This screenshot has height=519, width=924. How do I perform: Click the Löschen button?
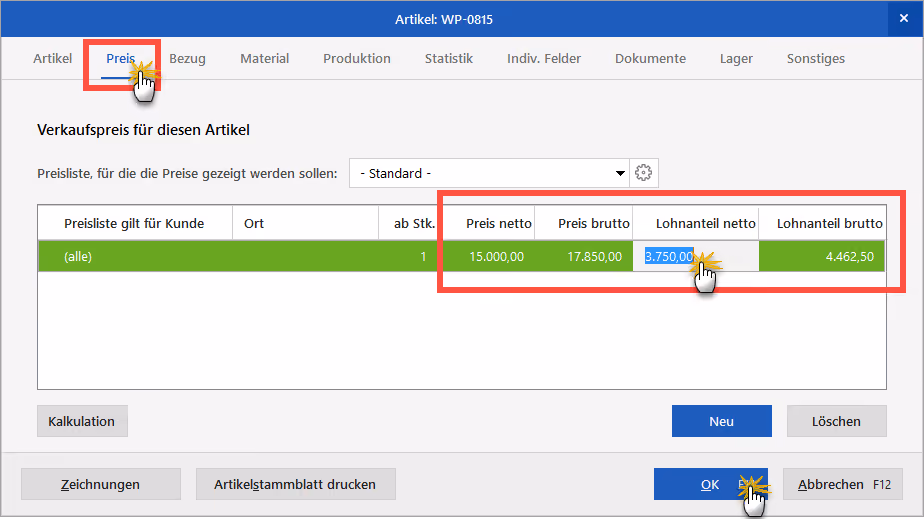(836, 421)
